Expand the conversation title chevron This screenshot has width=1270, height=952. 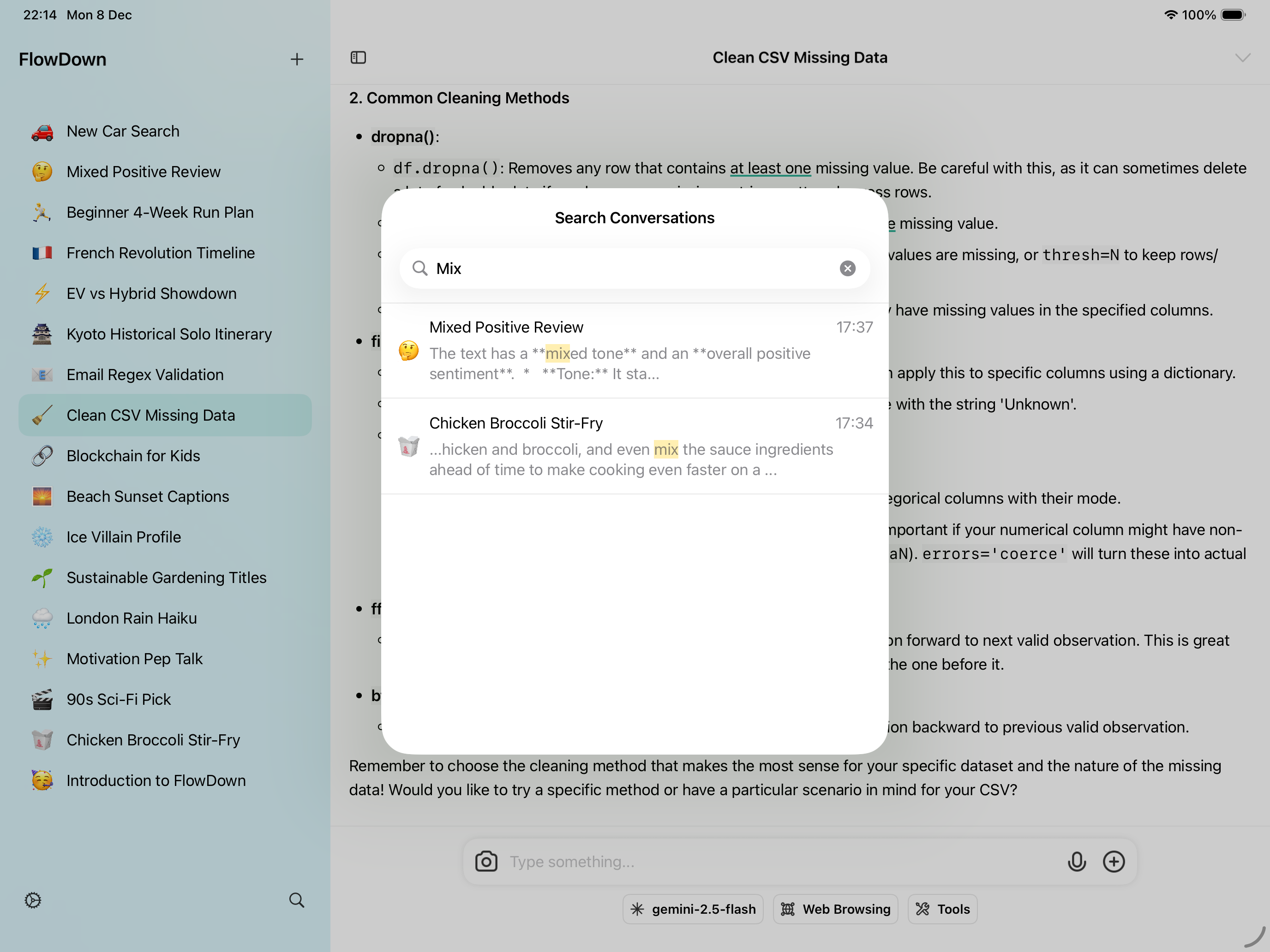click(x=1242, y=57)
